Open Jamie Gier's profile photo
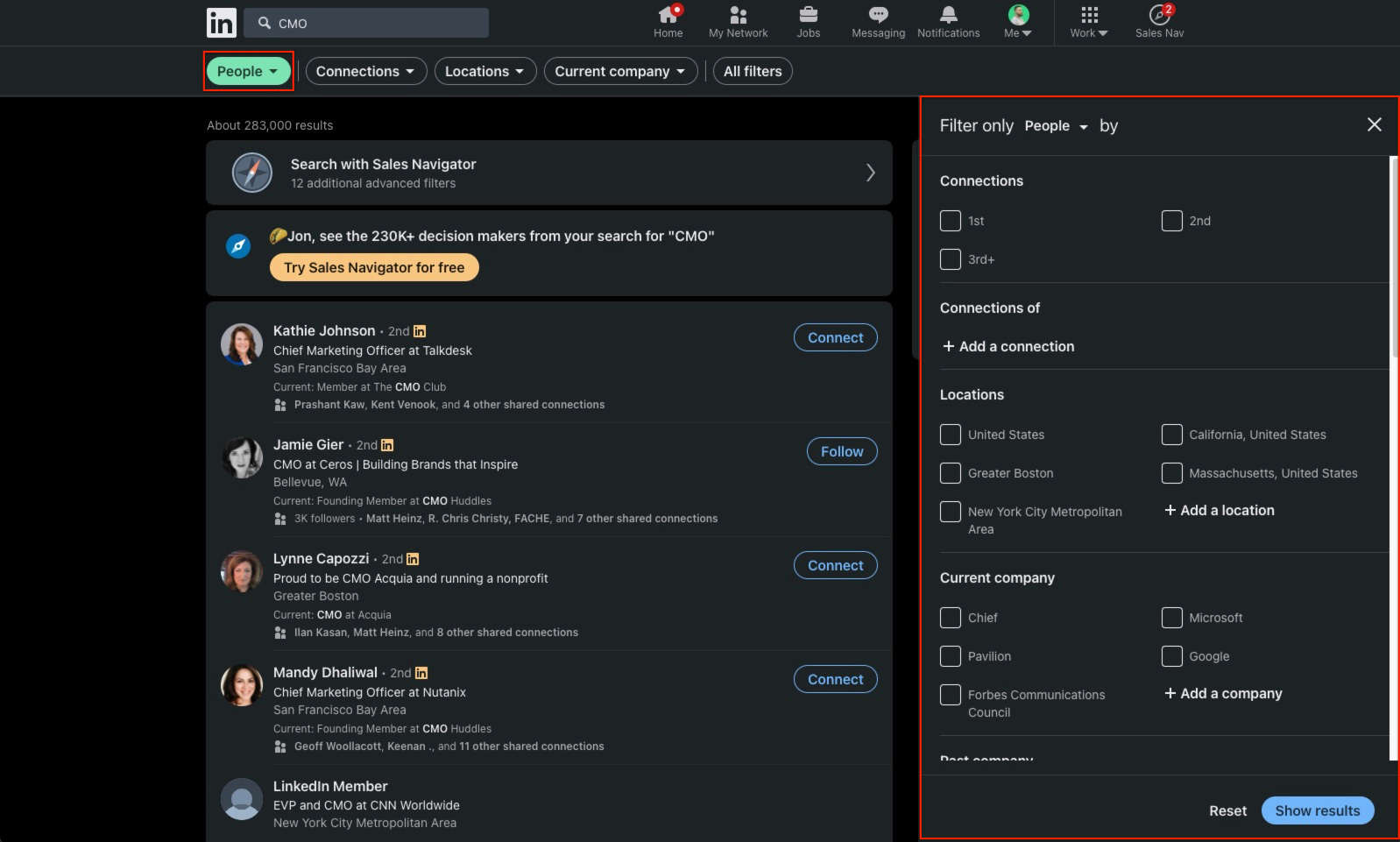 pyautogui.click(x=242, y=457)
